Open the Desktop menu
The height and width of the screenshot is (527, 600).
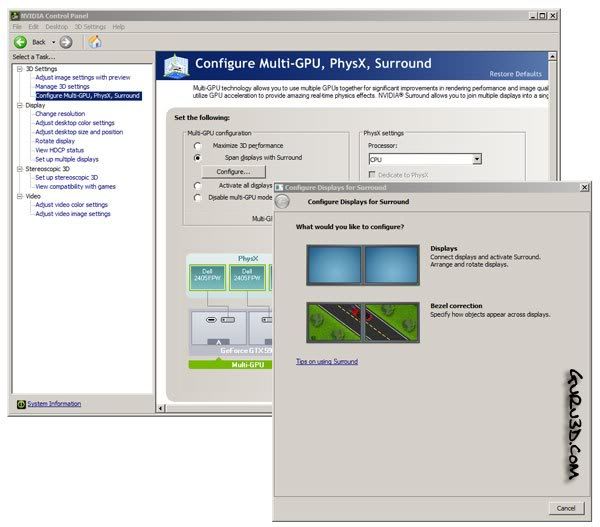coord(56,26)
